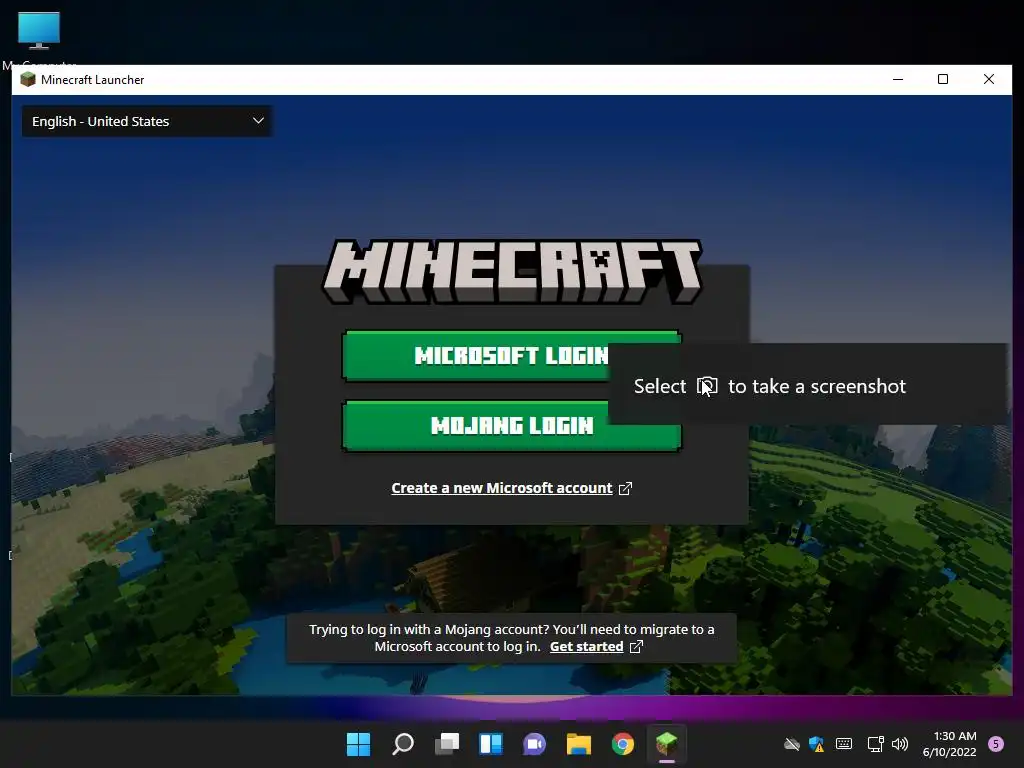Image resolution: width=1024 pixels, height=768 pixels.
Task: Click external link icon beside Create account
Action: [625, 488]
